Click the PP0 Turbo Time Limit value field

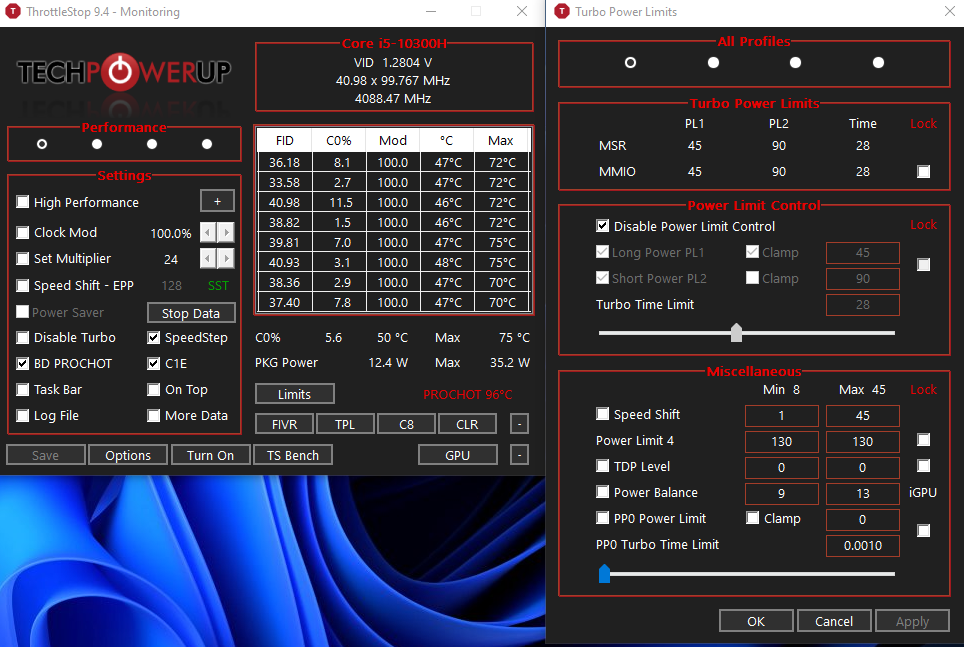(x=863, y=546)
